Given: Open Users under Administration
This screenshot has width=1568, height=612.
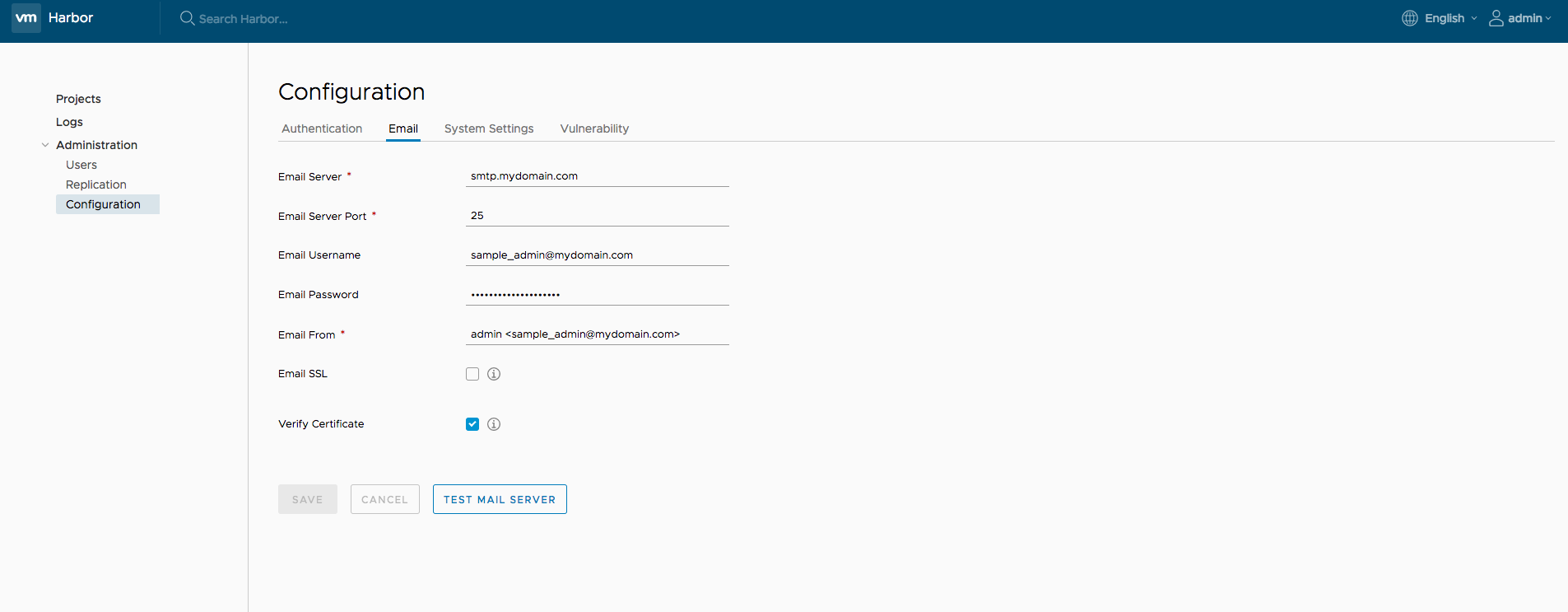Looking at the screenshot, I should point(81,165).
